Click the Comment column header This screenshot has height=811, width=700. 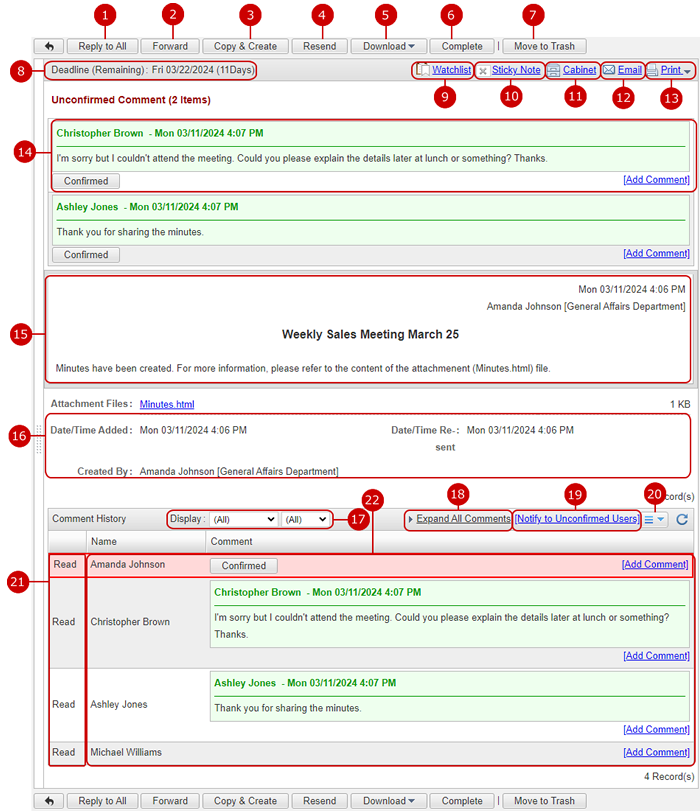click(449, 542)
